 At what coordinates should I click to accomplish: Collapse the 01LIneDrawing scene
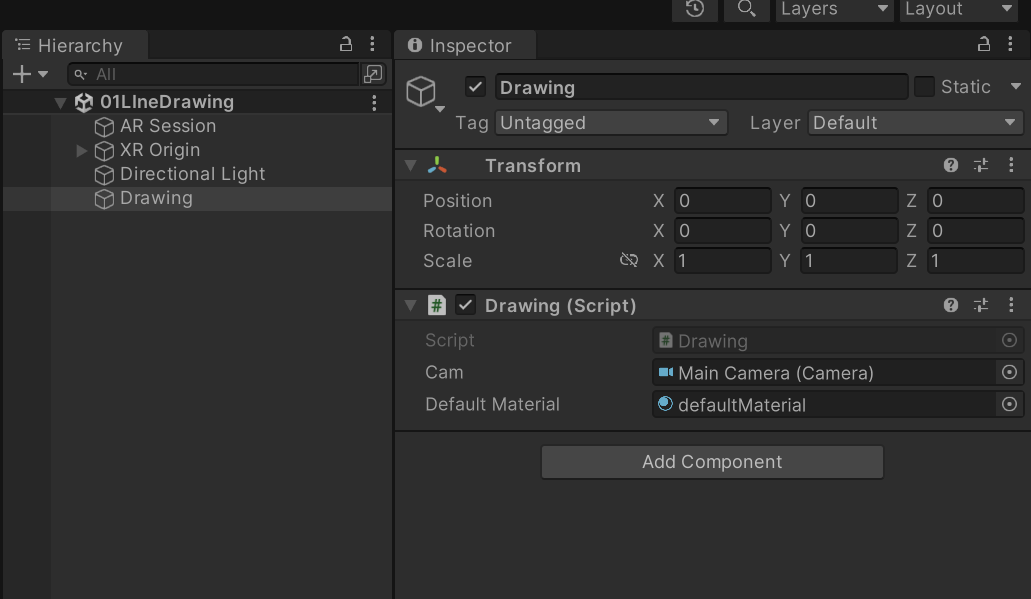point(60,103)
